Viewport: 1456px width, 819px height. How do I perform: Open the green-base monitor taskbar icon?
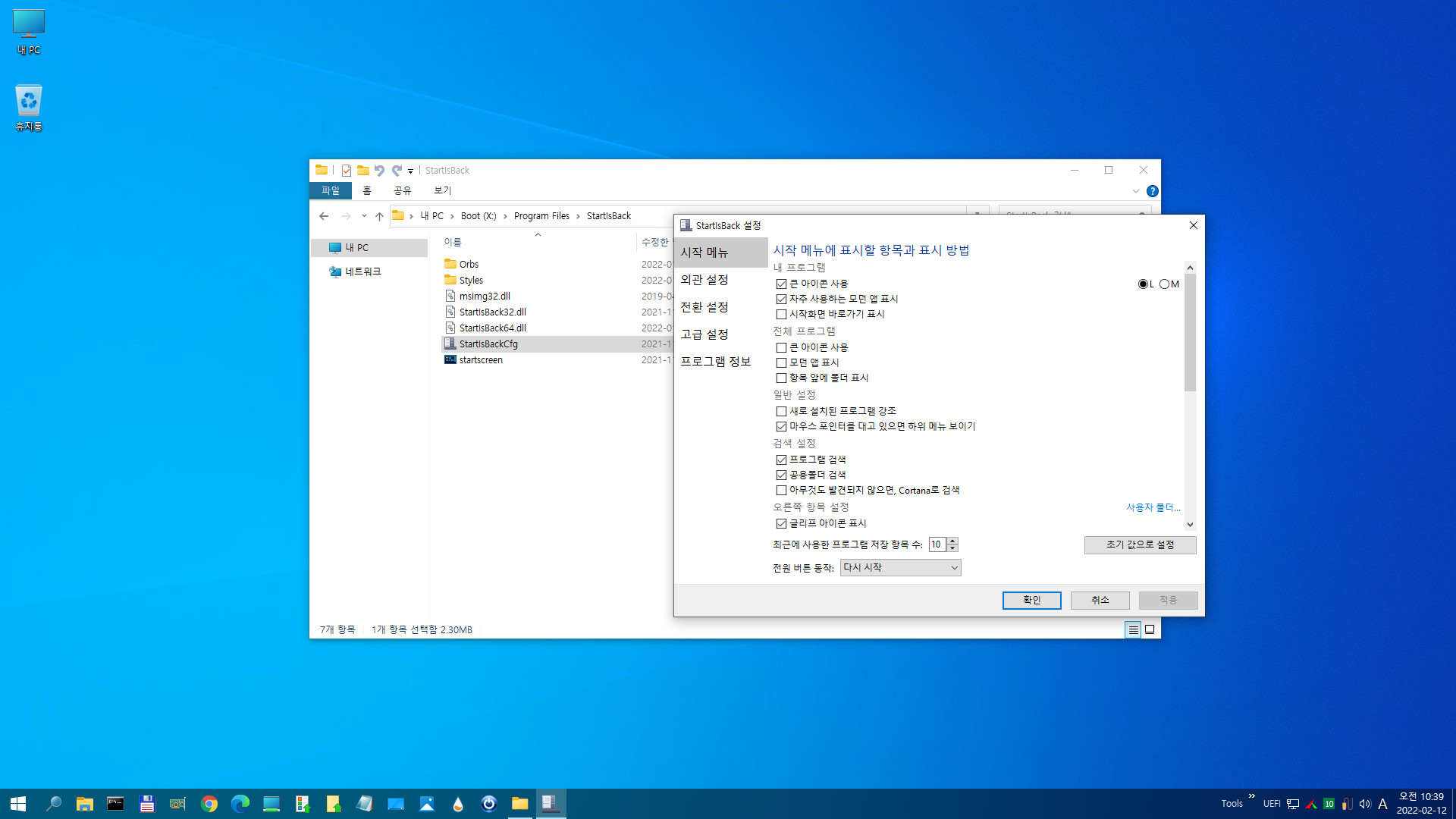tap(271, 804)
